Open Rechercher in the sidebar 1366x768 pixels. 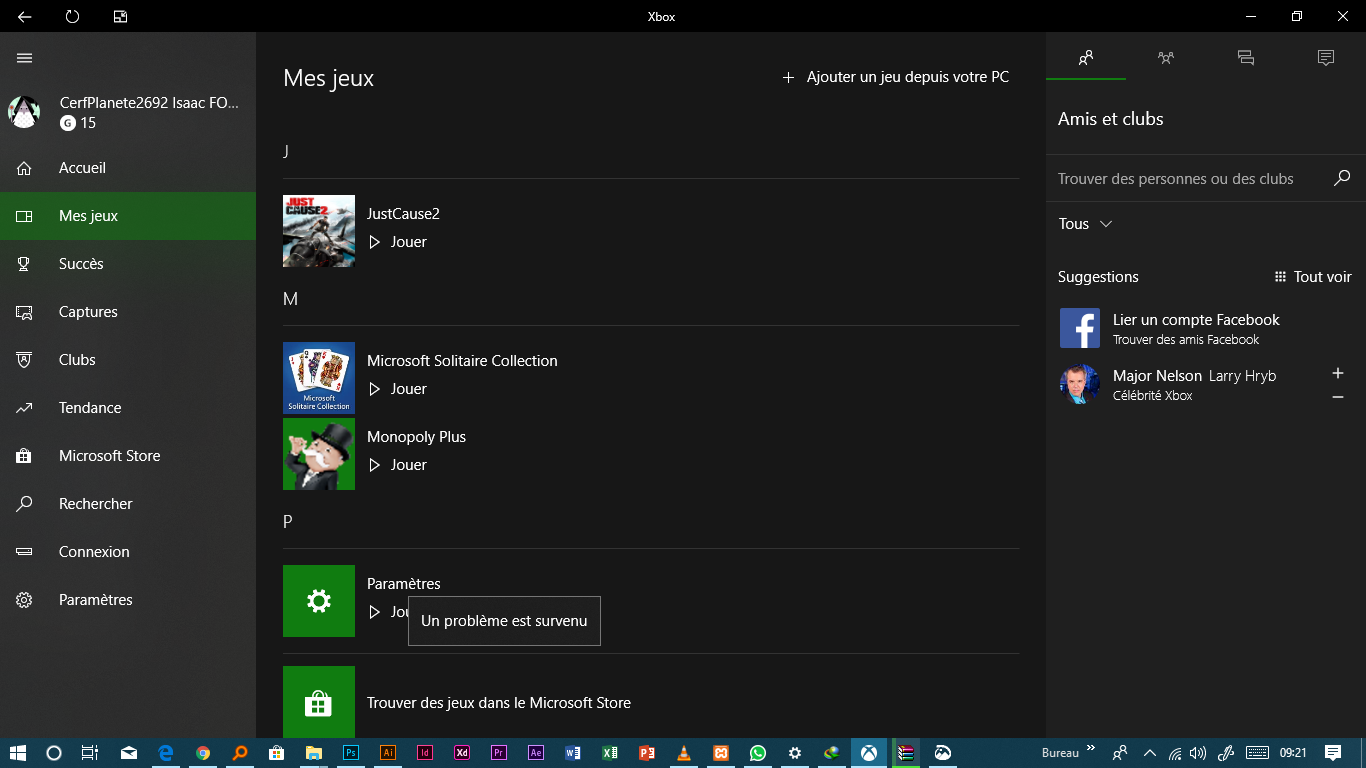click(x=128, y=504)
